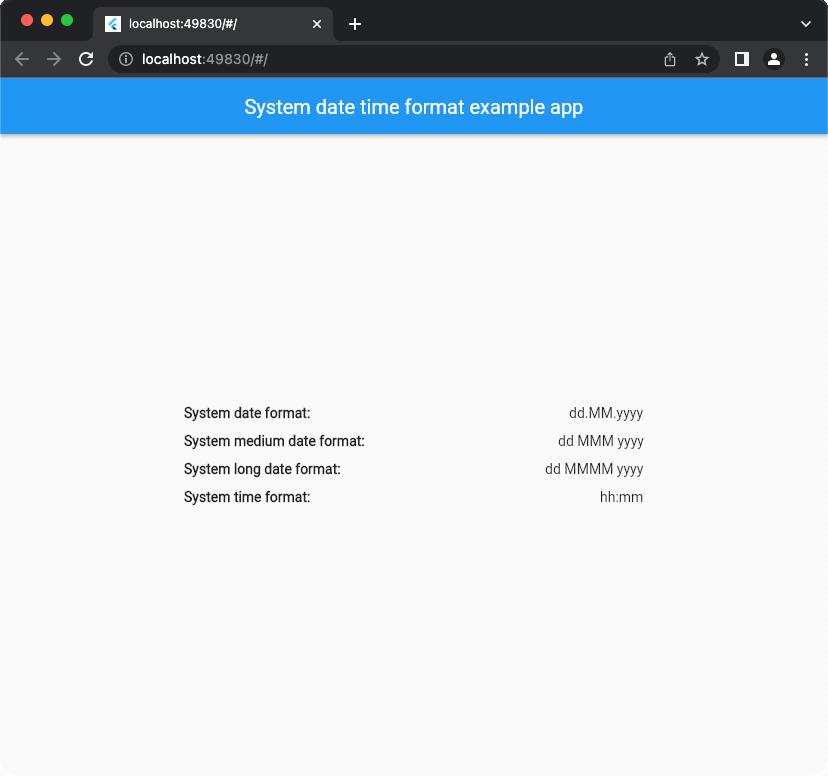
Task: Click the 'dd MMM yyyy' value
Action: coord(600,441)
